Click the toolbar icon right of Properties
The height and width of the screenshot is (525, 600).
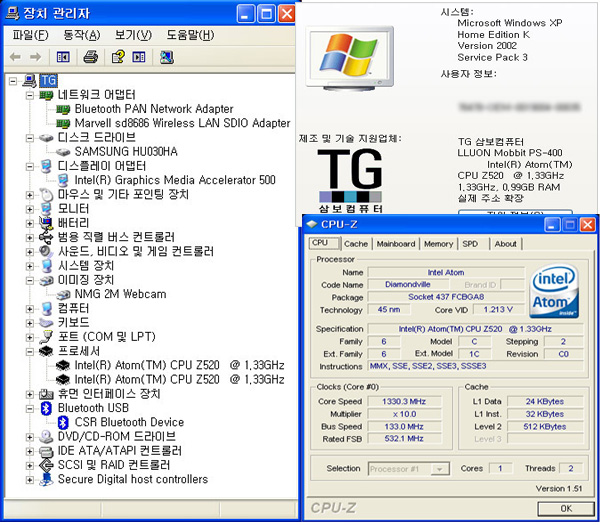[x=139, y=57]
